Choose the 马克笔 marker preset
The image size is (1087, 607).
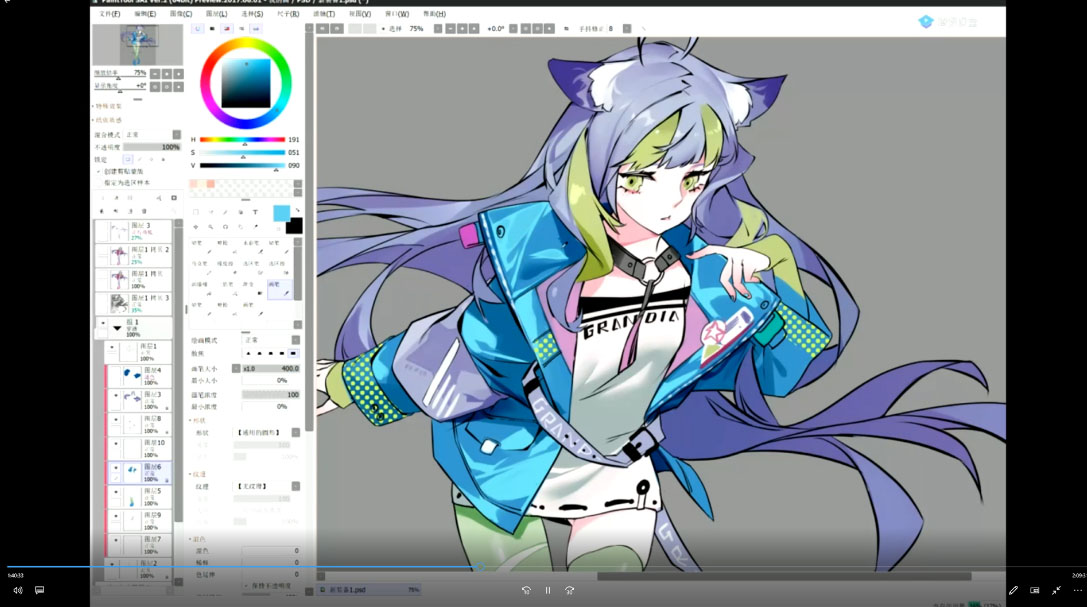coord(202,268)
